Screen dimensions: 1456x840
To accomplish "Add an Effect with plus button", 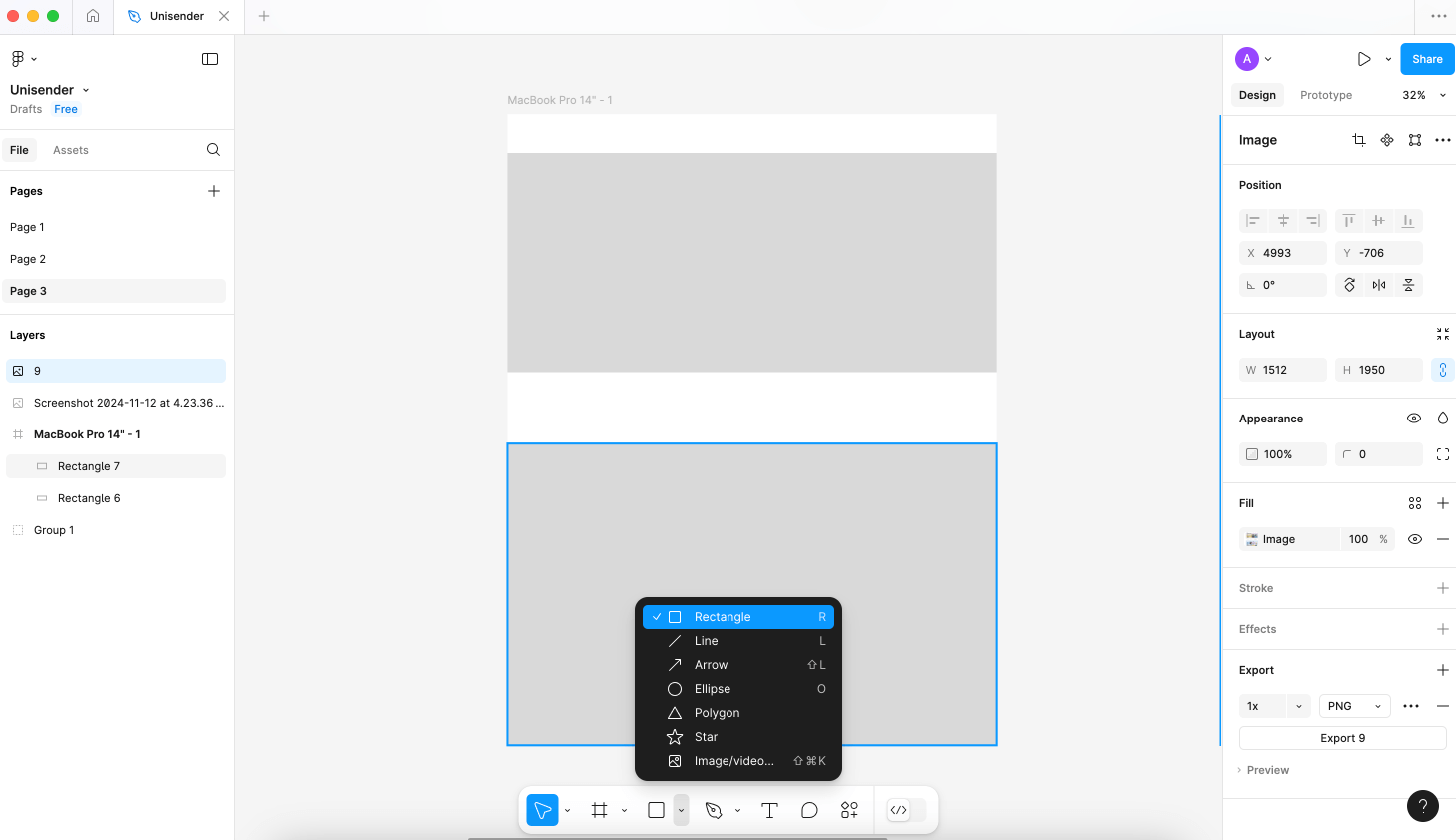I will coord(1443,629).
